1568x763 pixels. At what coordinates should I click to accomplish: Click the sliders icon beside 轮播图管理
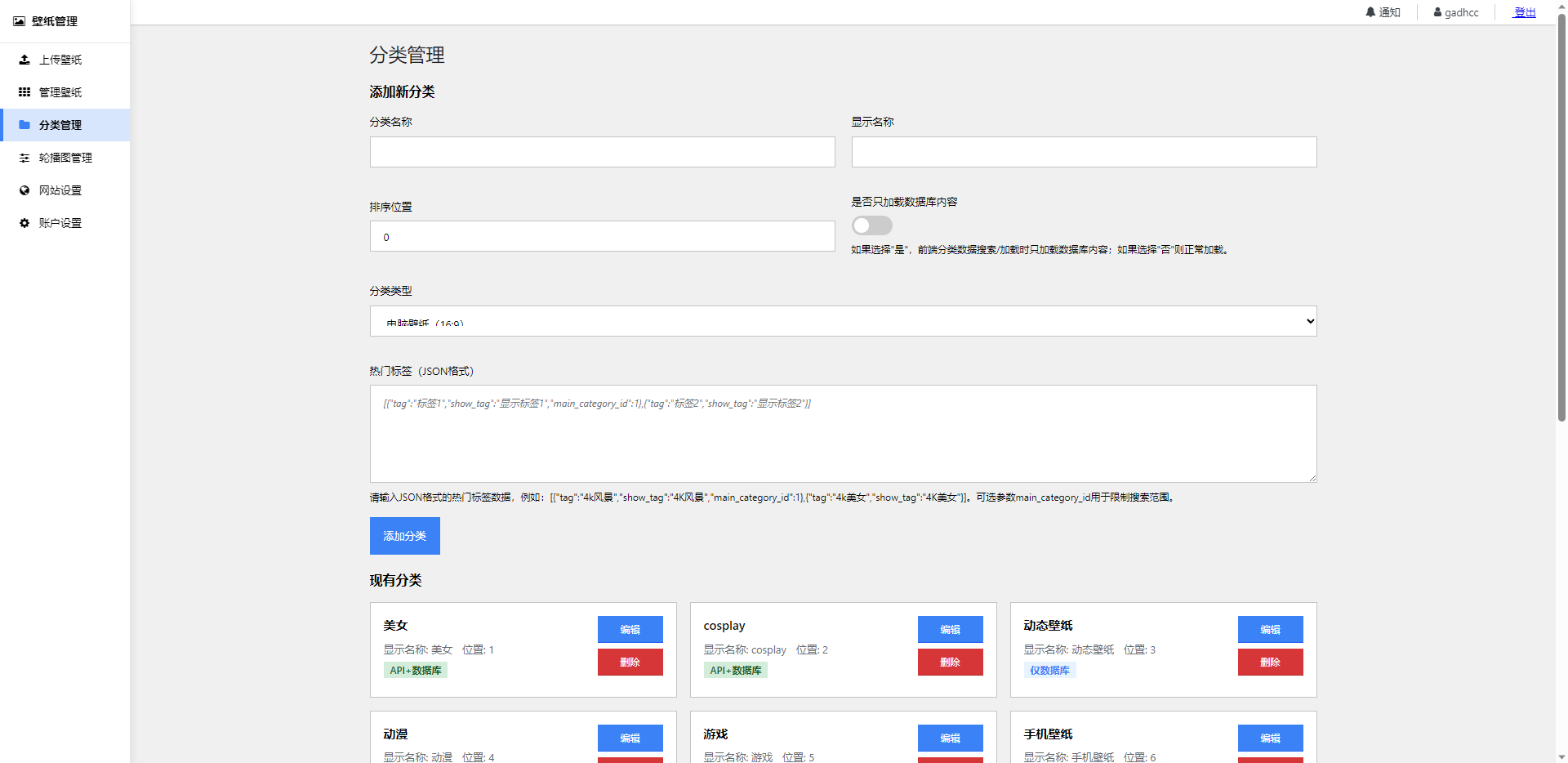(24, 158)
